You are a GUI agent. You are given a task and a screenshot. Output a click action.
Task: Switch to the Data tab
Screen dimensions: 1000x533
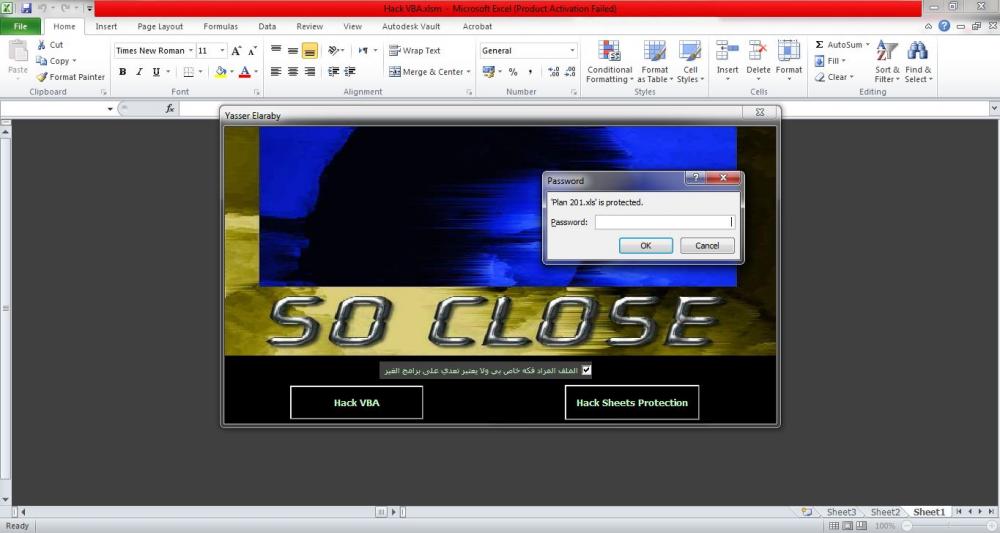click(267, 26)
